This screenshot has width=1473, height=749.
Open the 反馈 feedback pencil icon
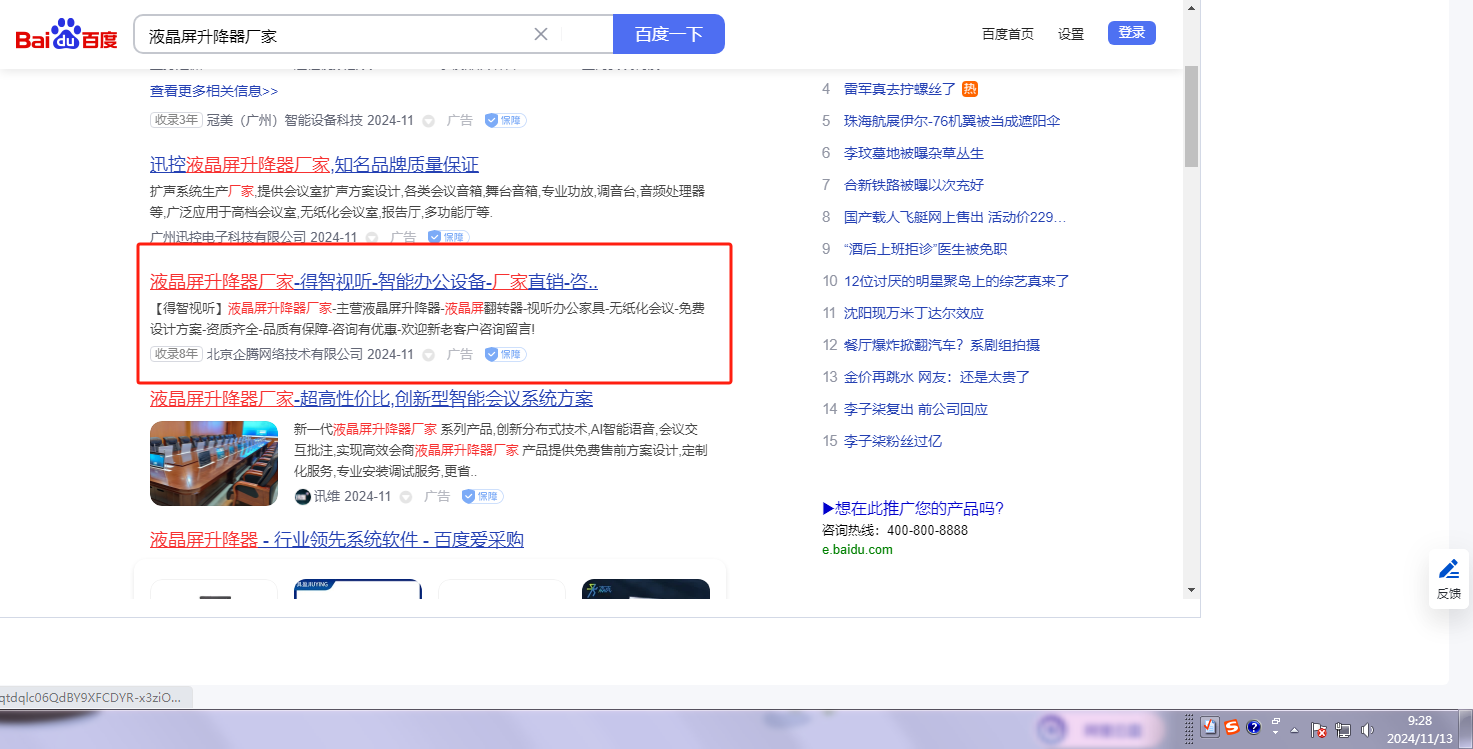[1448, 570]
